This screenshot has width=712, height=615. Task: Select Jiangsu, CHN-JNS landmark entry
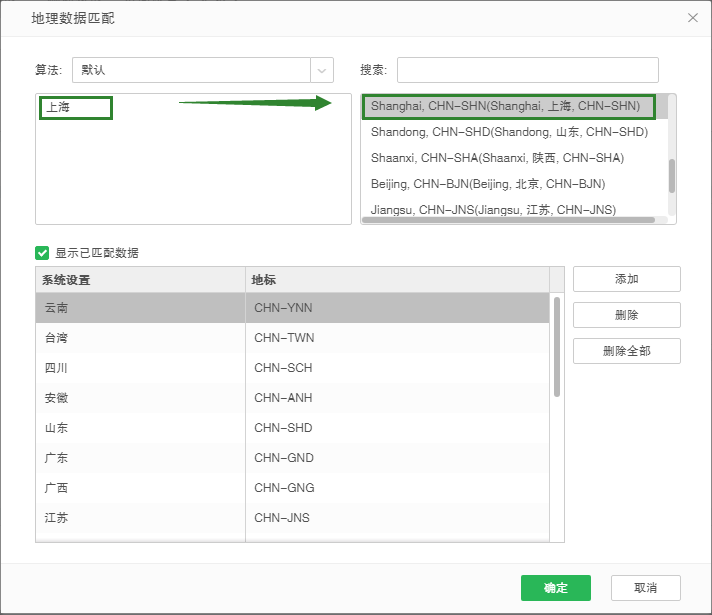click(493, 210)
